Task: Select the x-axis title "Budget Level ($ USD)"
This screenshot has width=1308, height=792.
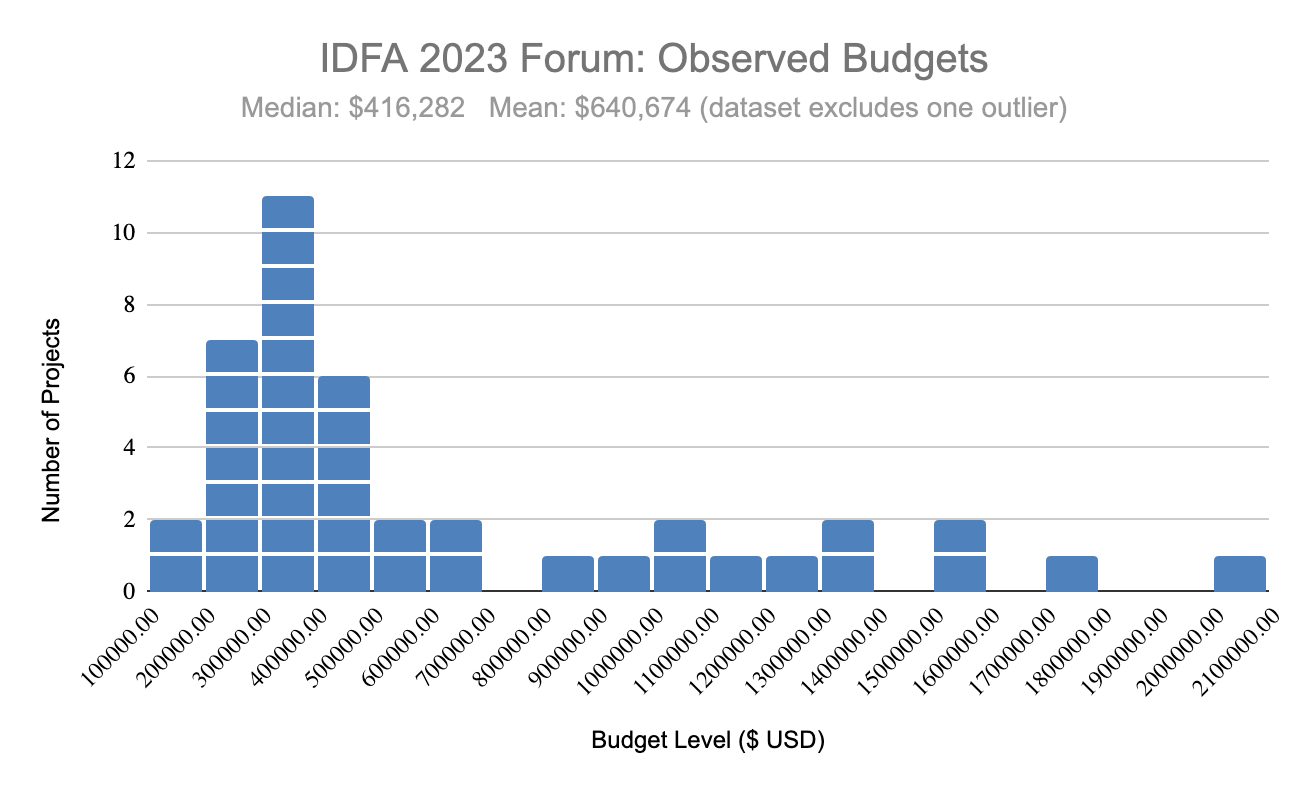Action: (x=708, y=741)
